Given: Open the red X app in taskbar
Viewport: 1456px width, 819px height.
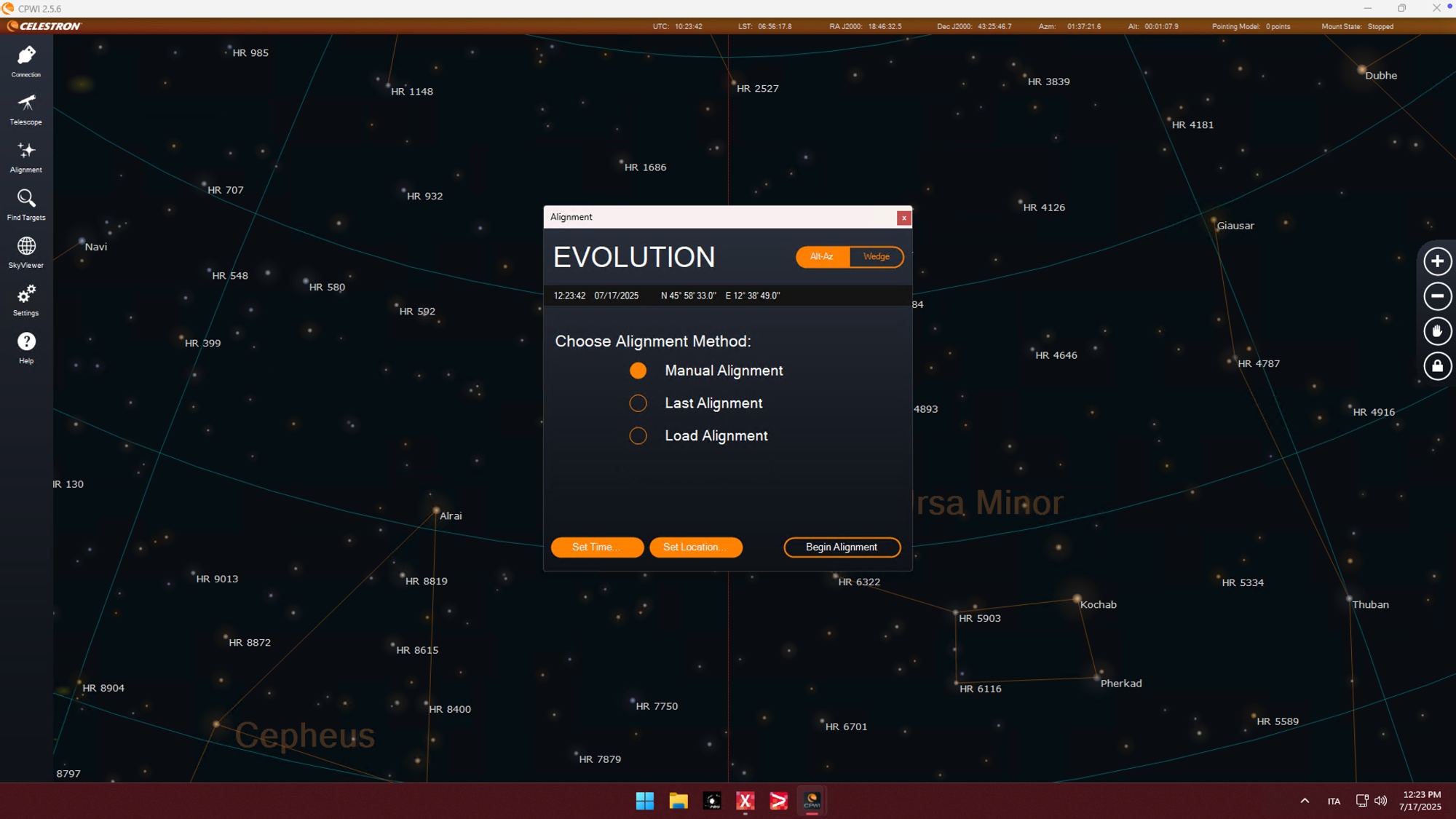Looking at the screenshot, I should tap(745, 801).
